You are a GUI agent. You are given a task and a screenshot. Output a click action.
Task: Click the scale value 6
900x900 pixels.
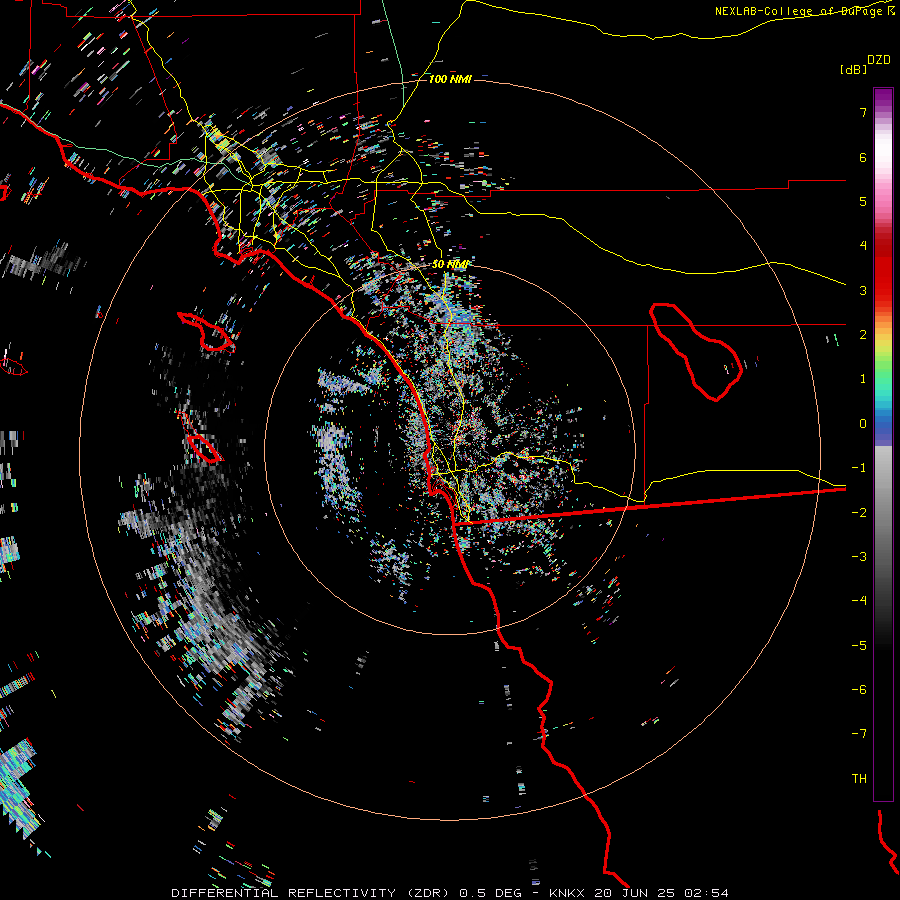[x=863, y=157]
